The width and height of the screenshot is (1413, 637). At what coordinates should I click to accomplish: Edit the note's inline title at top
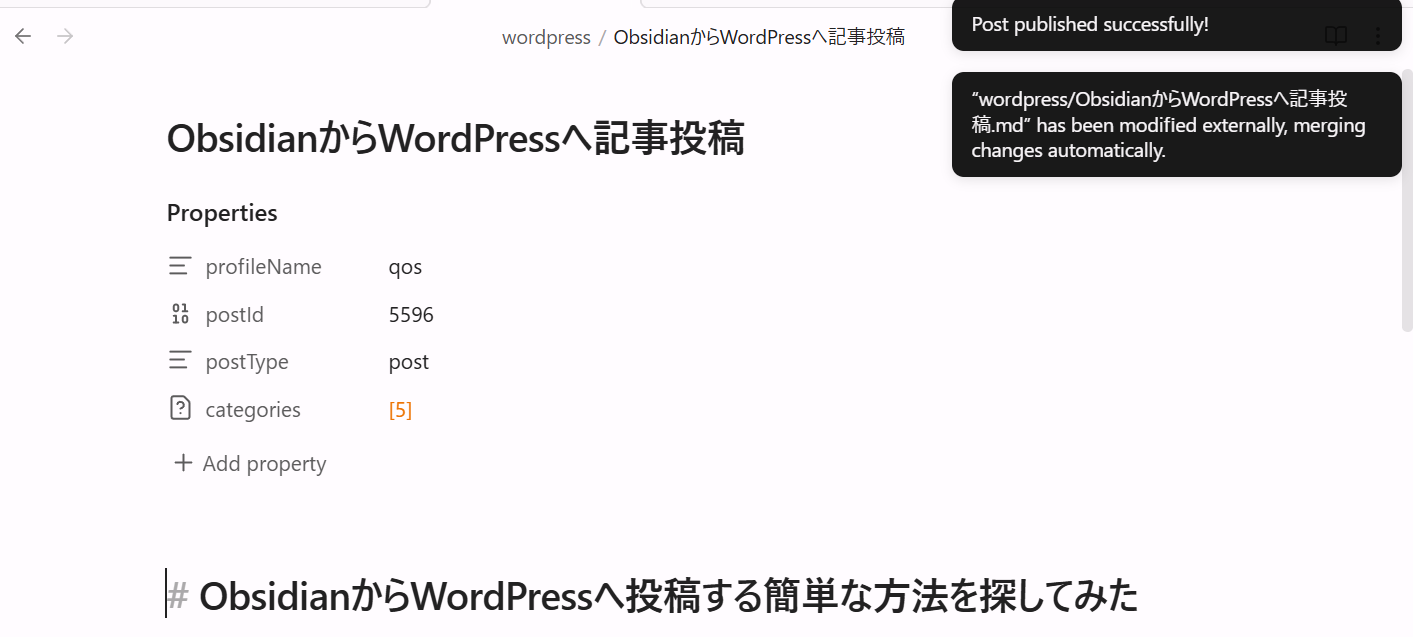(x=455, y=139)
